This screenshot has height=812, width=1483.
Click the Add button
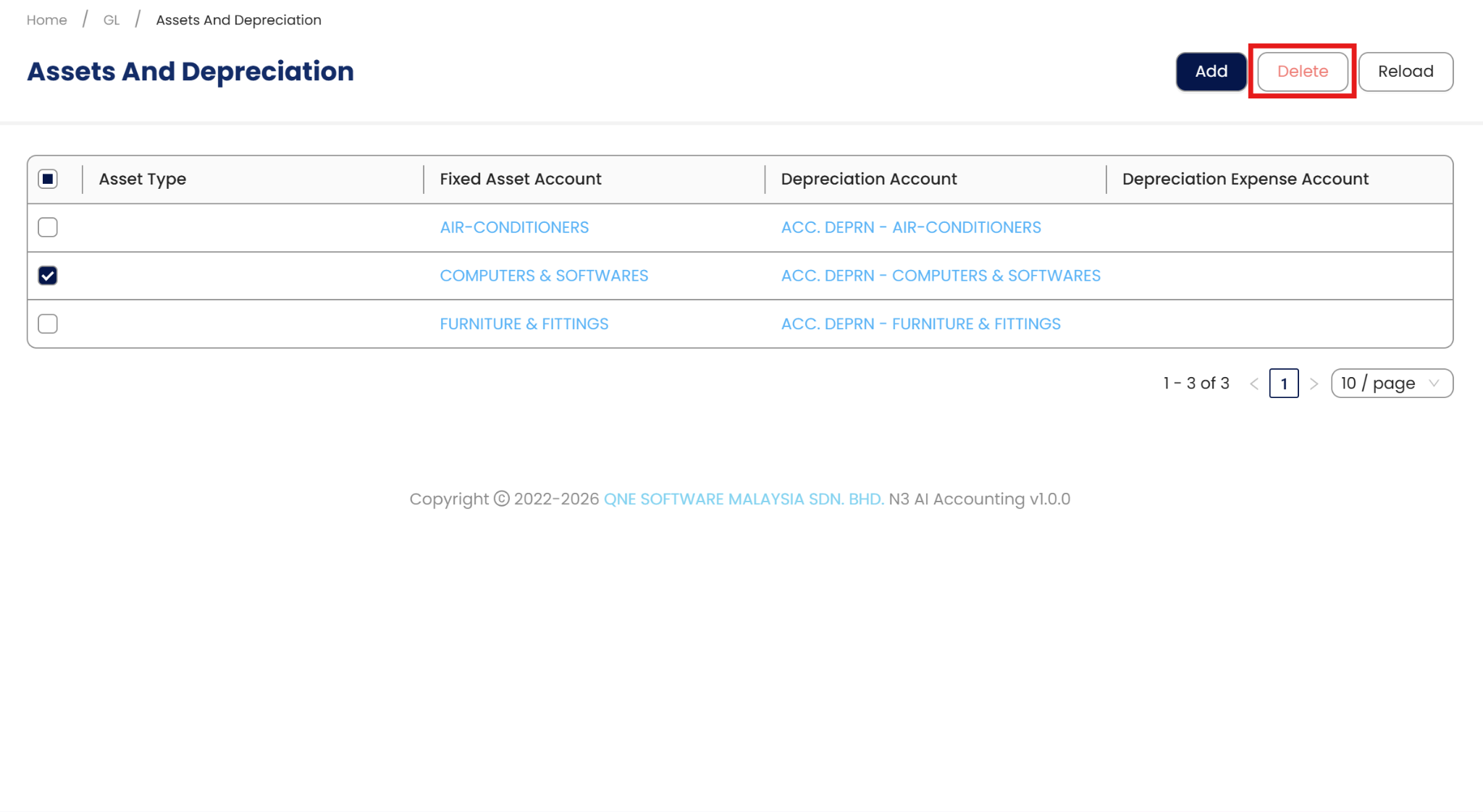1211,72
